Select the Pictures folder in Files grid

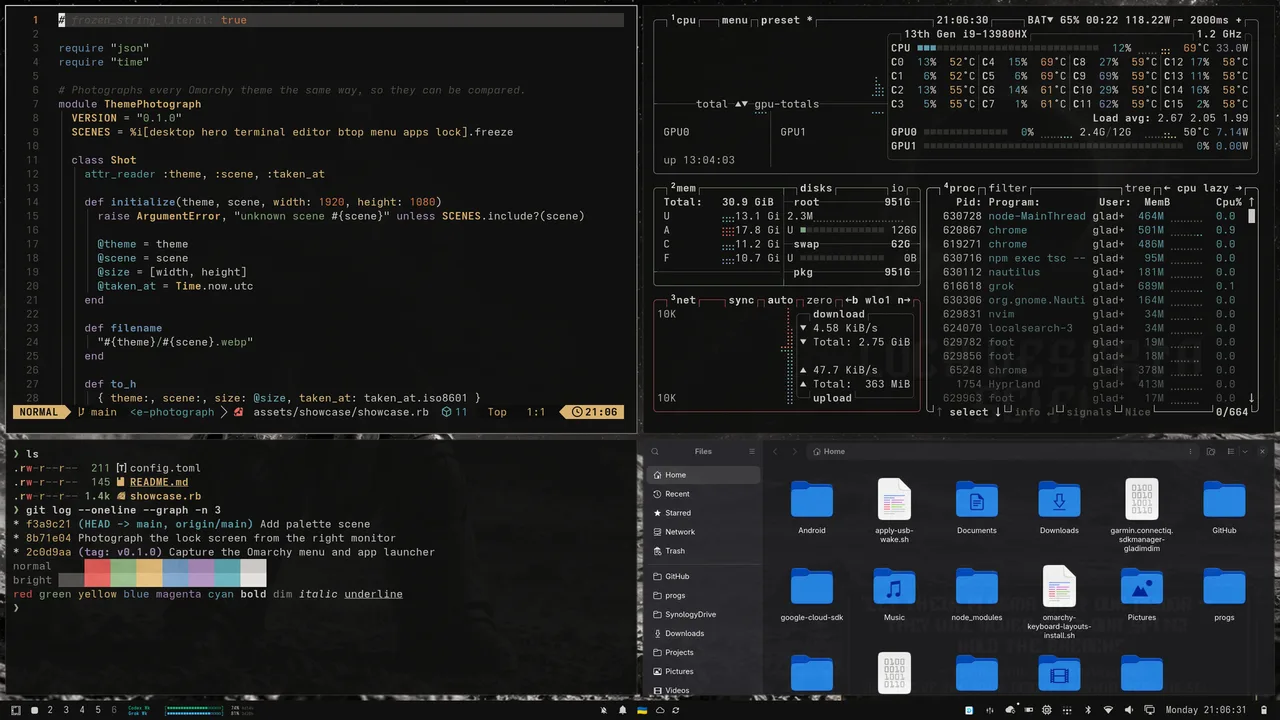tap(1142, 587)
